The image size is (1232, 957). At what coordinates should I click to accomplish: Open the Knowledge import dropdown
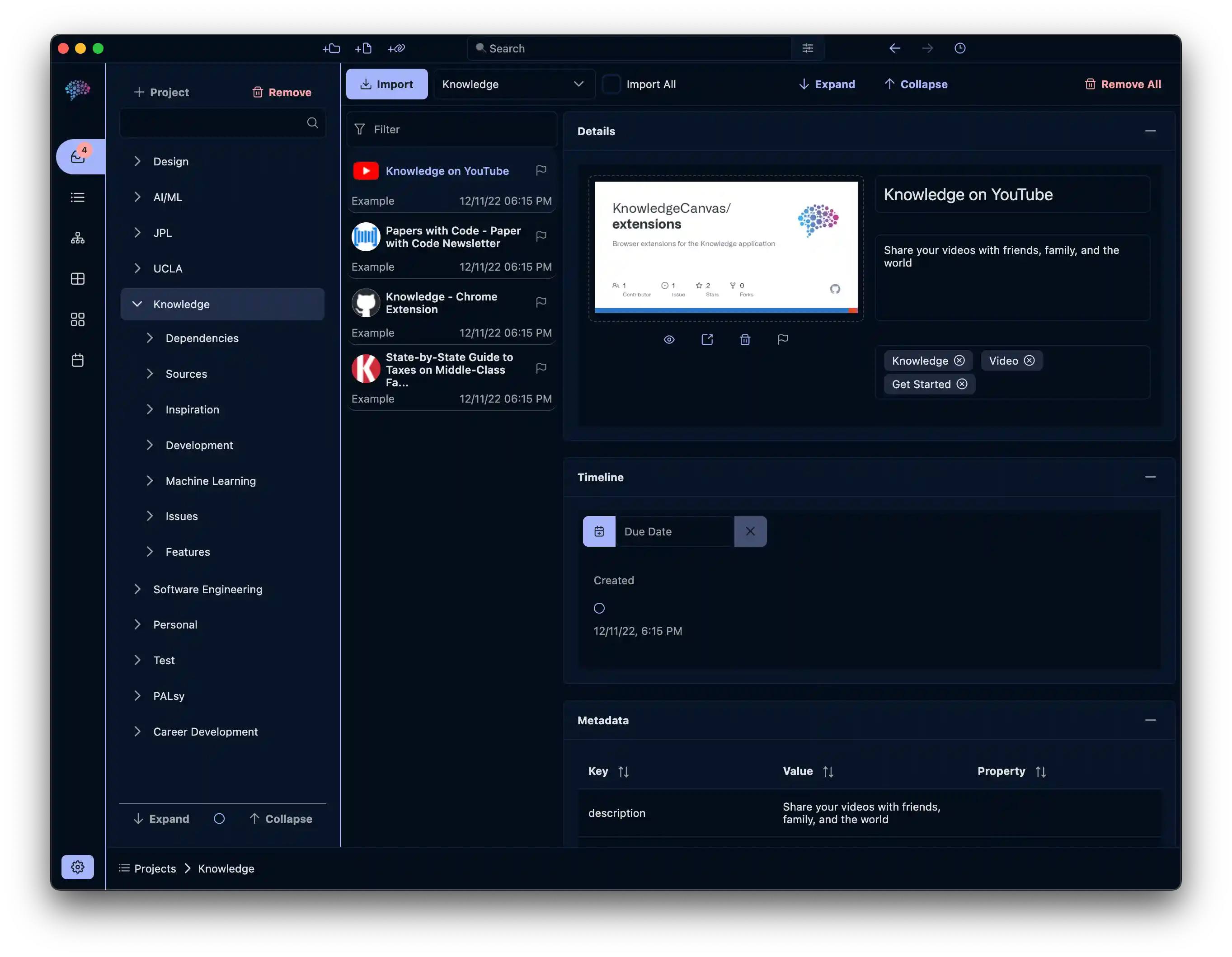[513, 84]
